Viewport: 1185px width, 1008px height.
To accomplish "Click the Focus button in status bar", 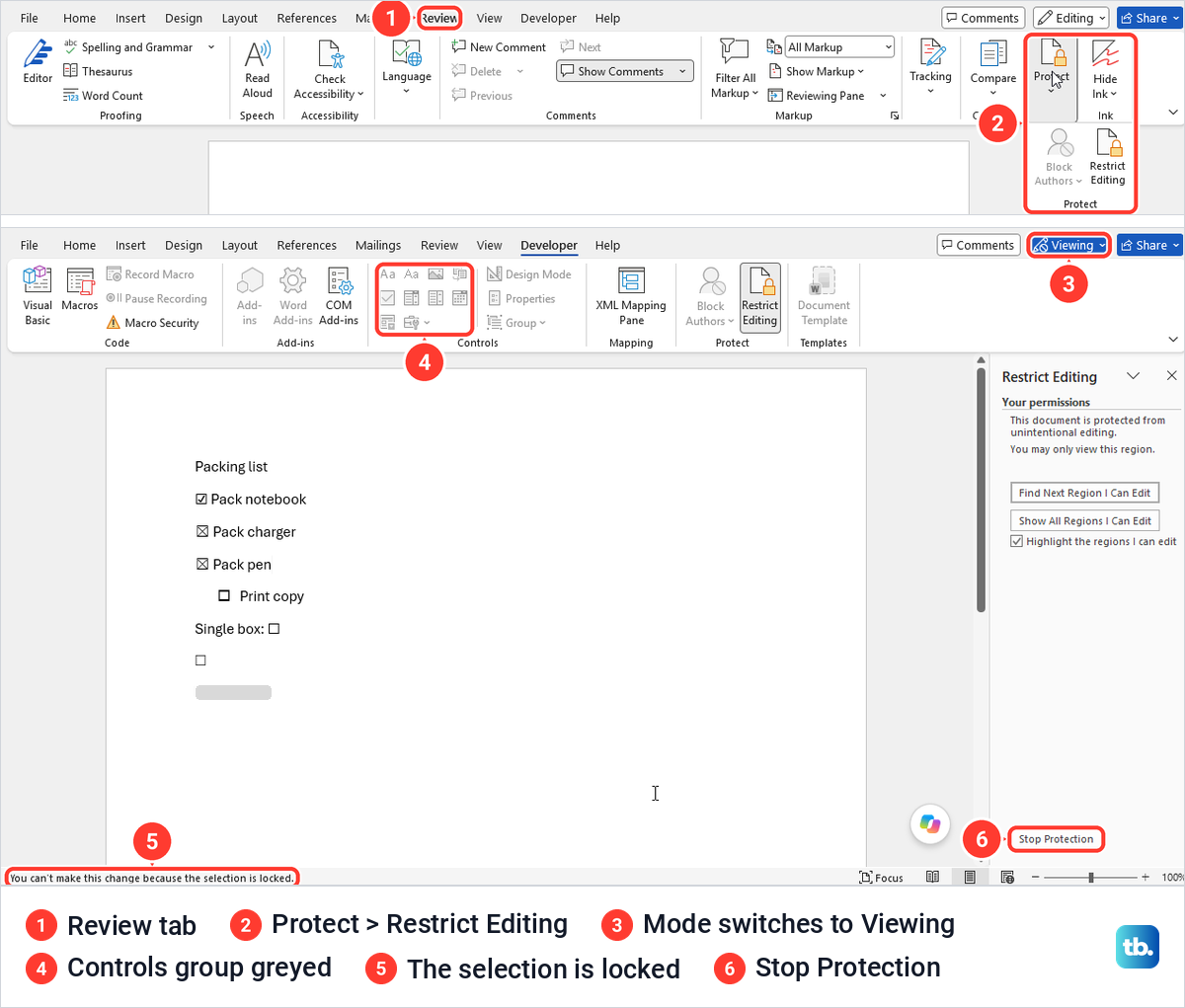I will point(882,877).
